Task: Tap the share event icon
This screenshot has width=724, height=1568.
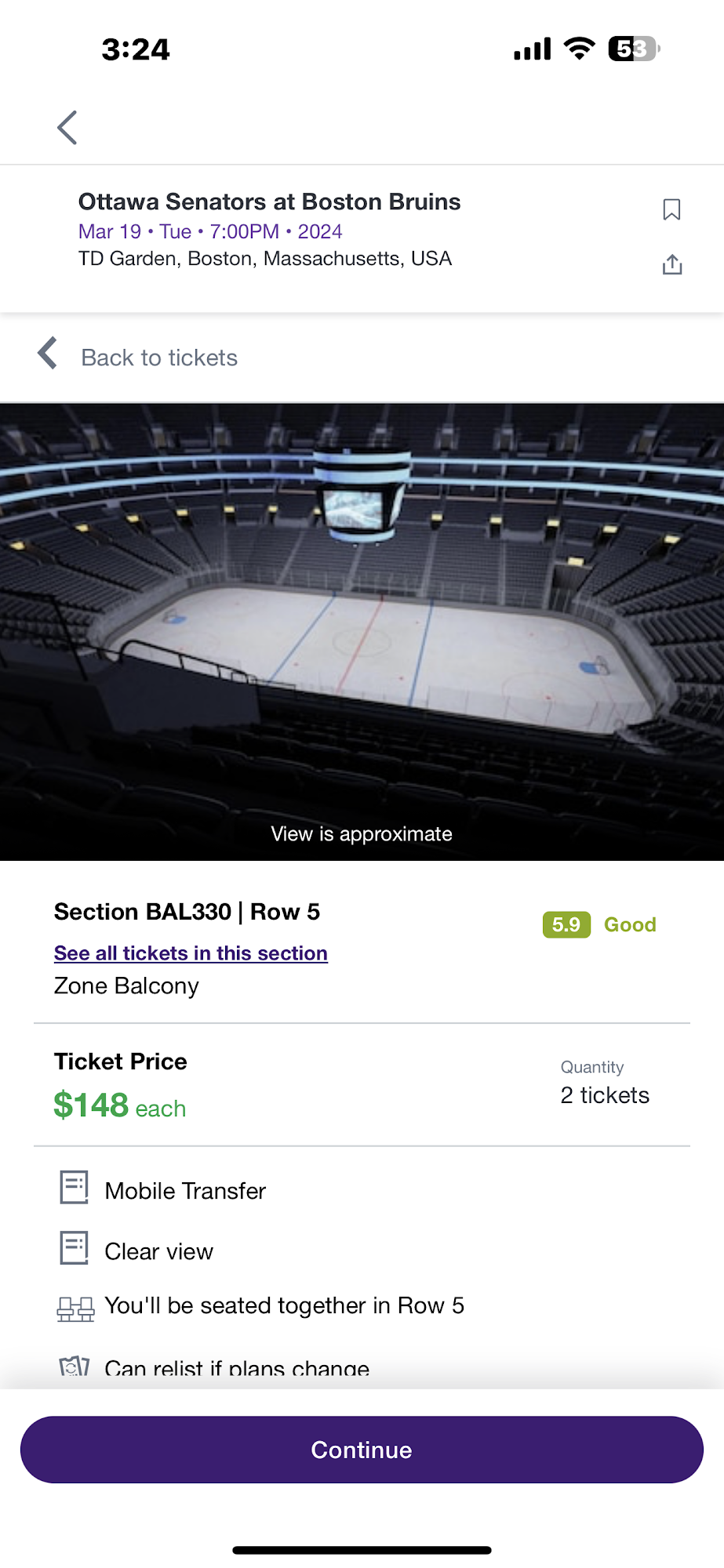Action: [672, 265]
